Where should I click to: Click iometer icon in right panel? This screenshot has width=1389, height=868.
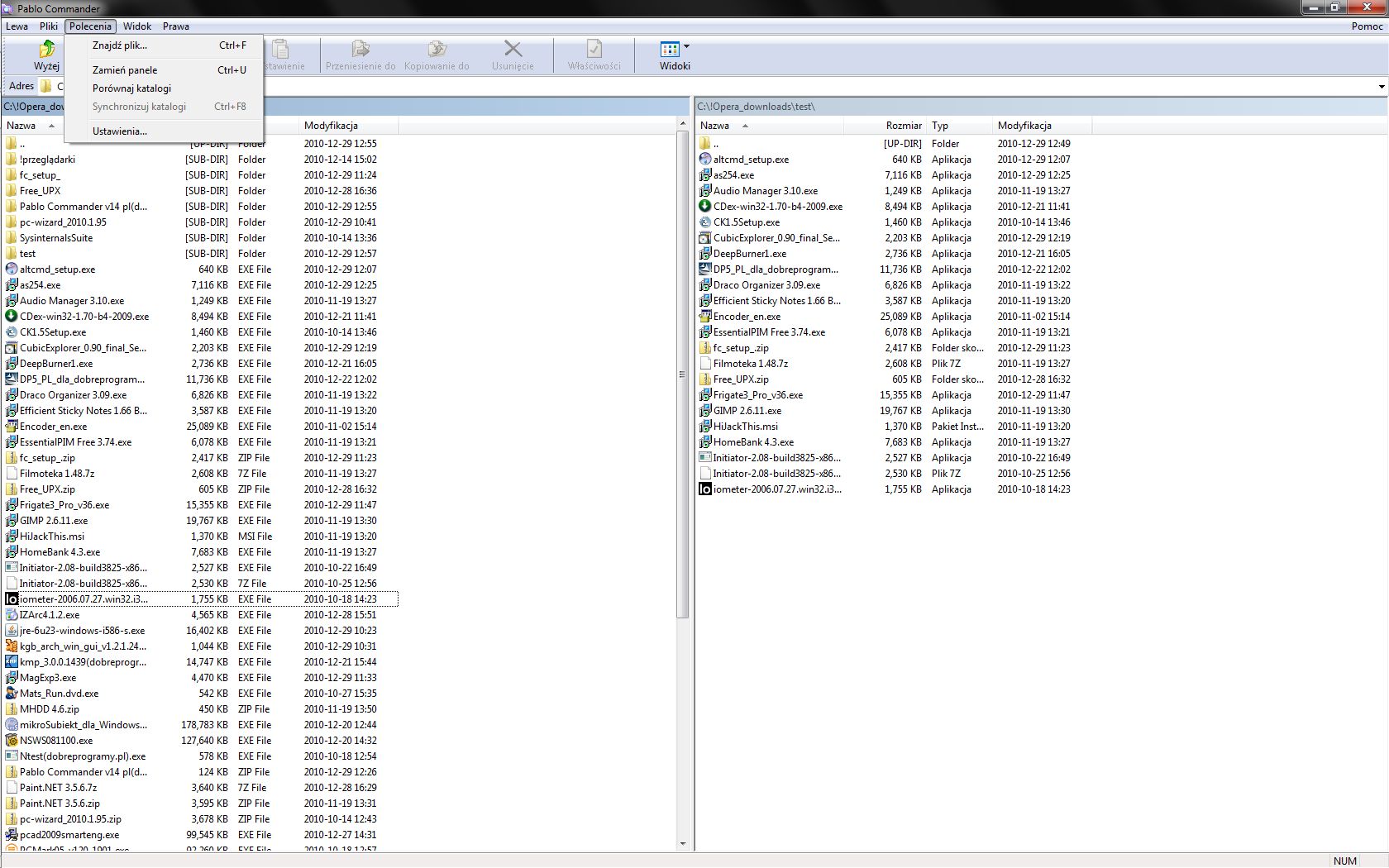click(705, 489)
